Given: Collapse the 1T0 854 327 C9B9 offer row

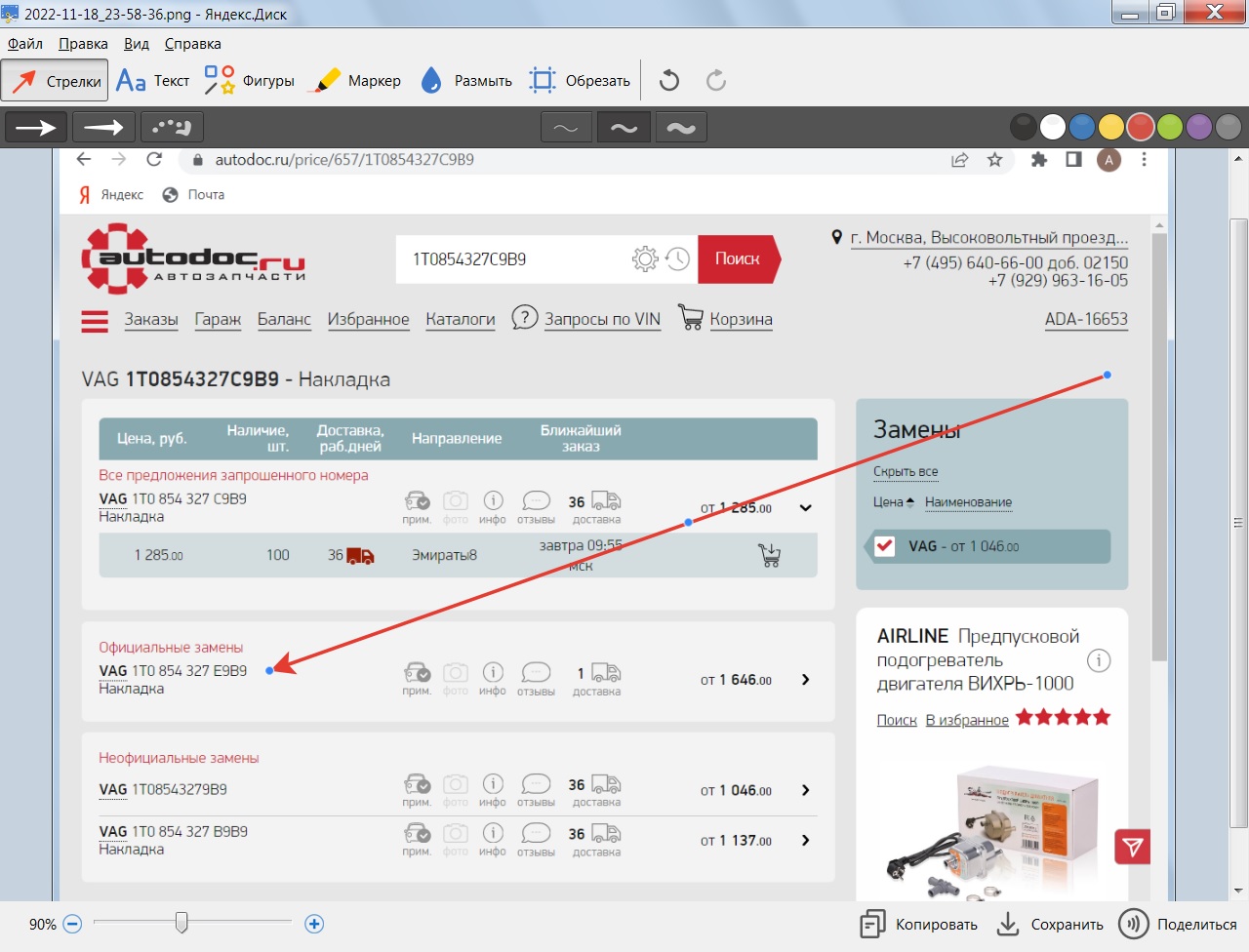Looking at the screenshot, I should [x=806, y=507].
